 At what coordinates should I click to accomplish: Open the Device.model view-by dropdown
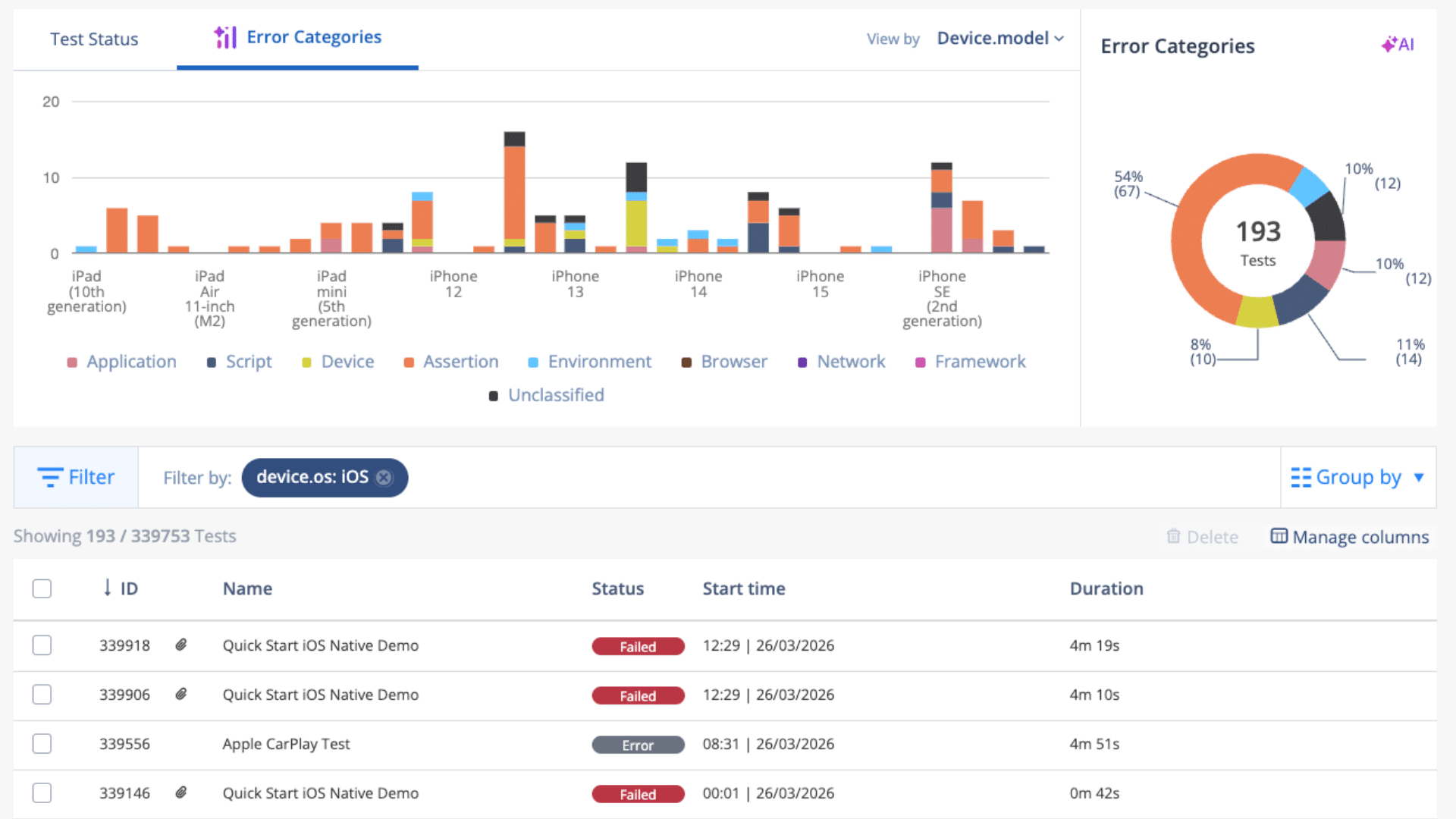[1000, 39]
